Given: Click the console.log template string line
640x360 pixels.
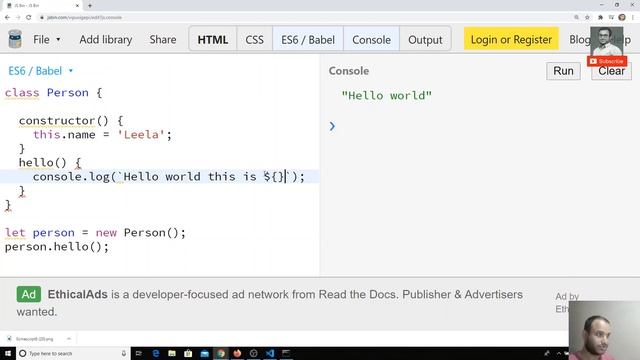Looking at the screenshot, I should click(169, 177).
